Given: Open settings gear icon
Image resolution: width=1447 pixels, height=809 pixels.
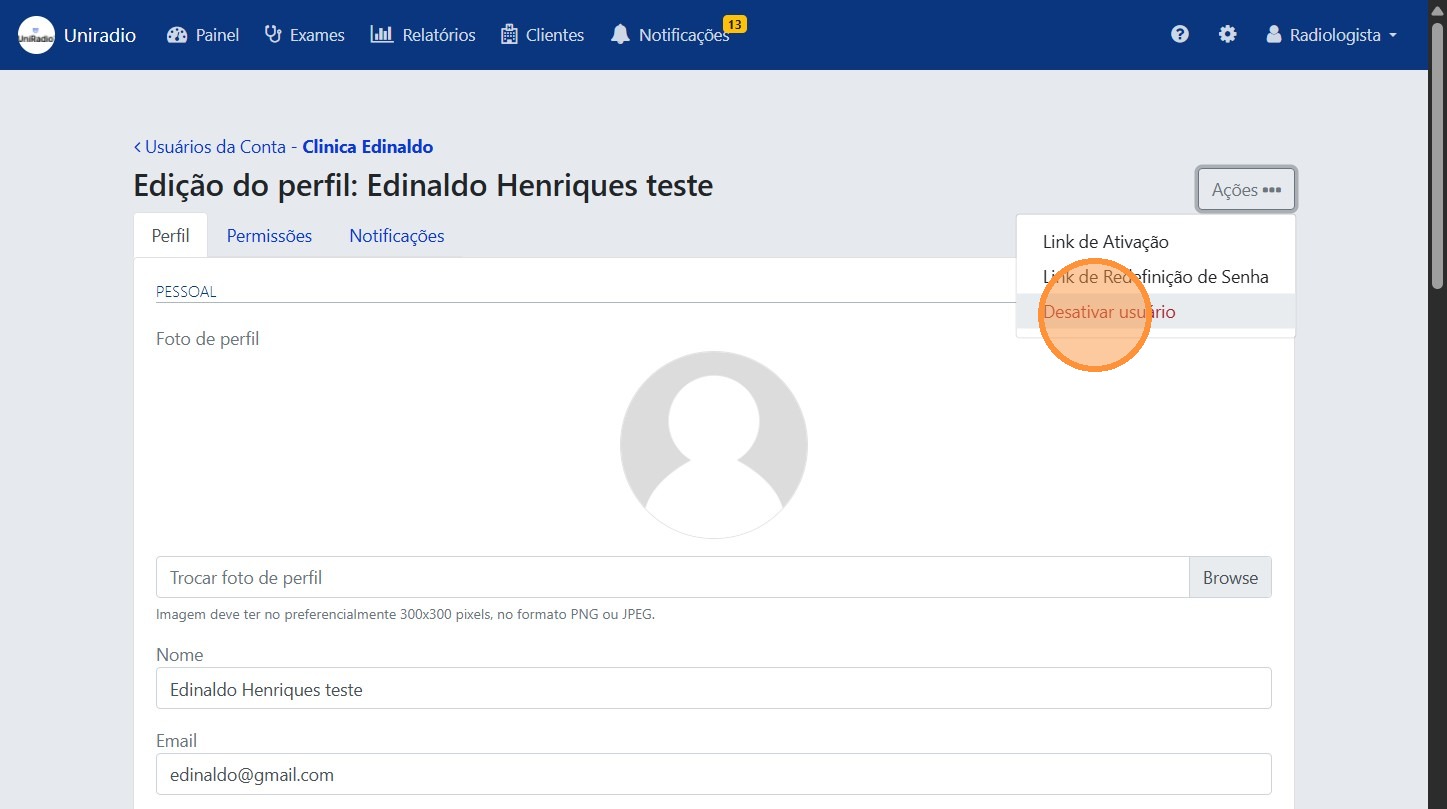Looking at the screenshot, I should tap(1227, 35).
